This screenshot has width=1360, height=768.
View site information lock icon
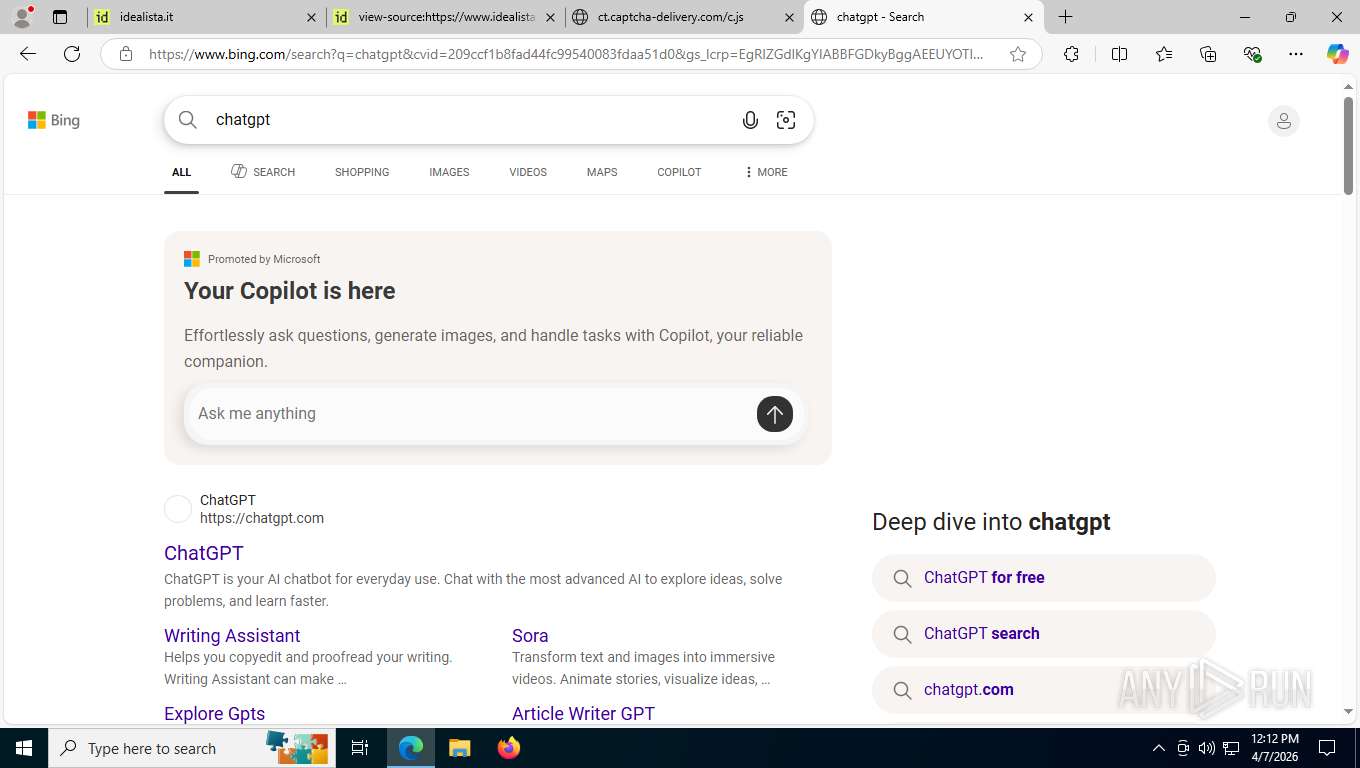pyautogui.click(x=126, y=54)
